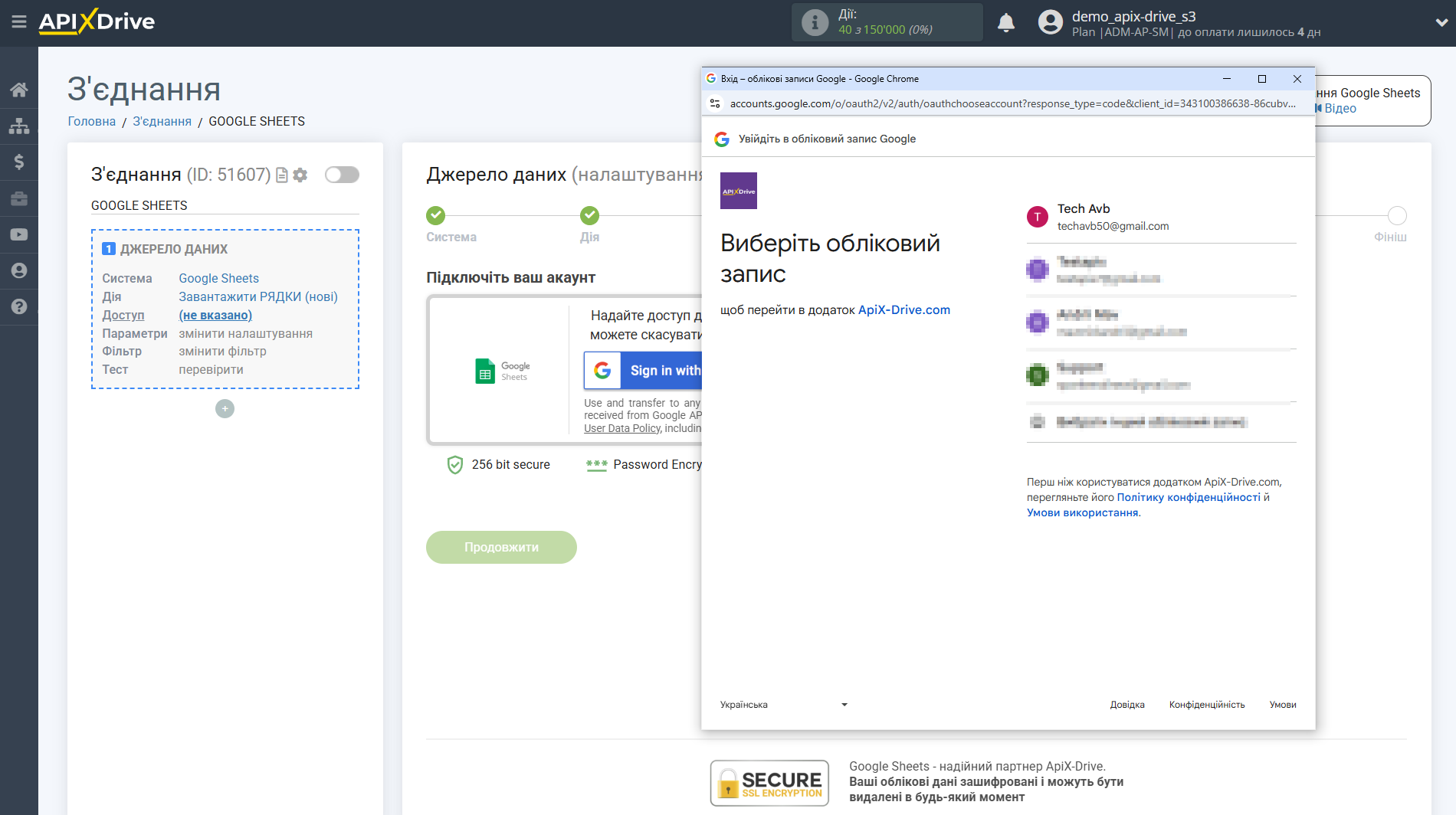The width and height of the screenshot is (1456, 815).
Task: Click the 256 bit secure shield icon
Action: tap(455, 465)
